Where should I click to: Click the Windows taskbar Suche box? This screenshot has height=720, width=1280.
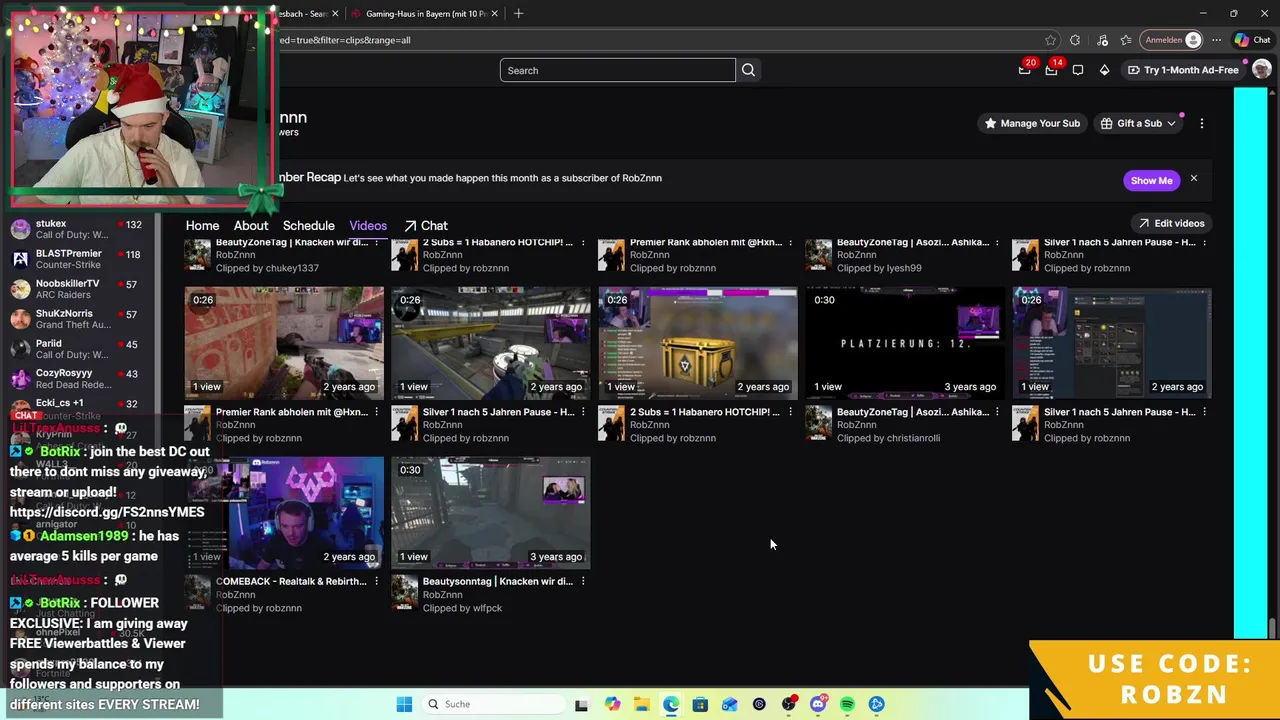492,704
